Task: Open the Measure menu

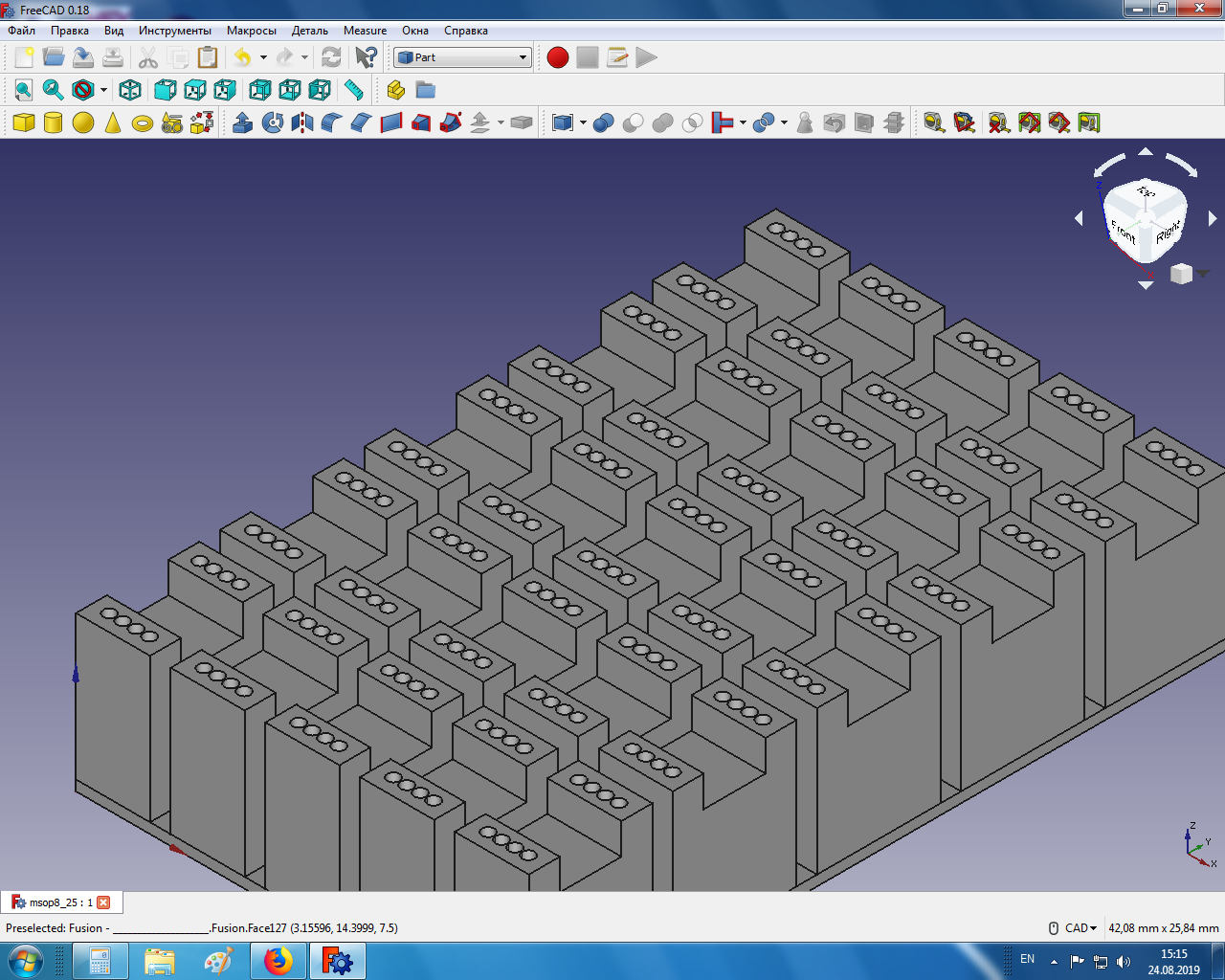Action: coord(366,31)
